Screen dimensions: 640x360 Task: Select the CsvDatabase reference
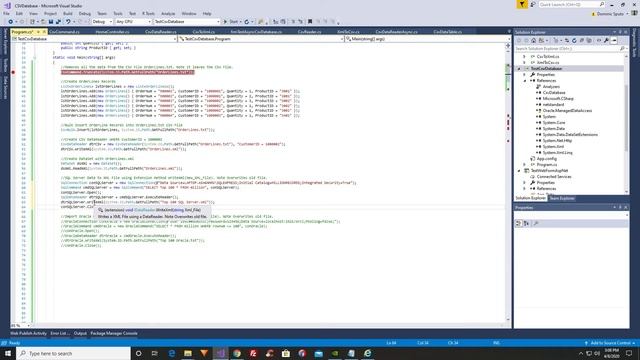[x=554, y=93]
